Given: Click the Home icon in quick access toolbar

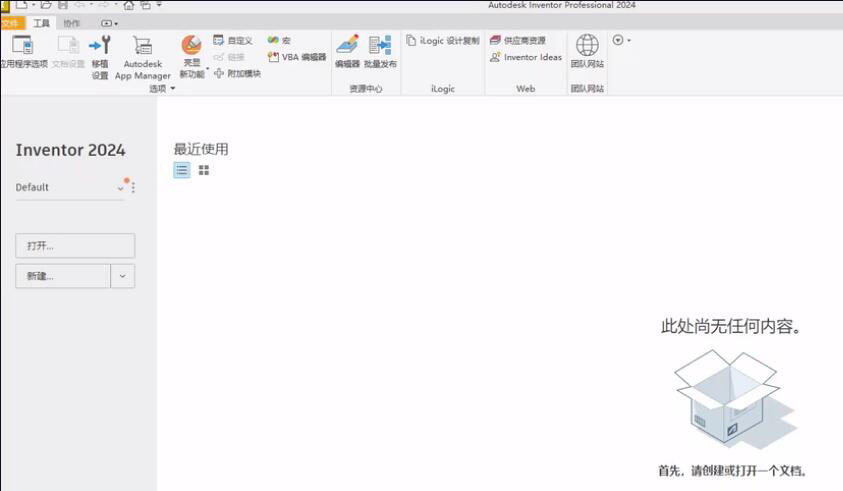Looking at the screenshot, I should 128,5.
